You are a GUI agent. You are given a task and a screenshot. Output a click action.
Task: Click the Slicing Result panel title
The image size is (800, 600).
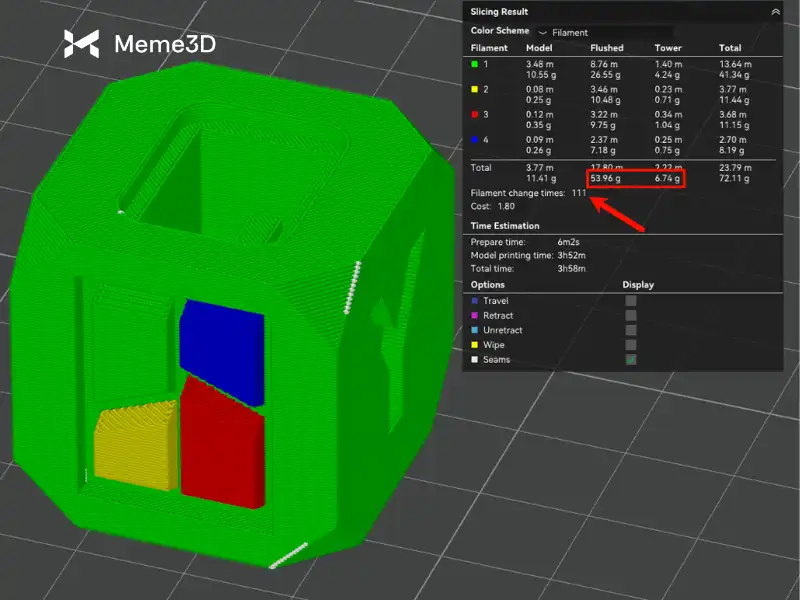coord(498,11)
